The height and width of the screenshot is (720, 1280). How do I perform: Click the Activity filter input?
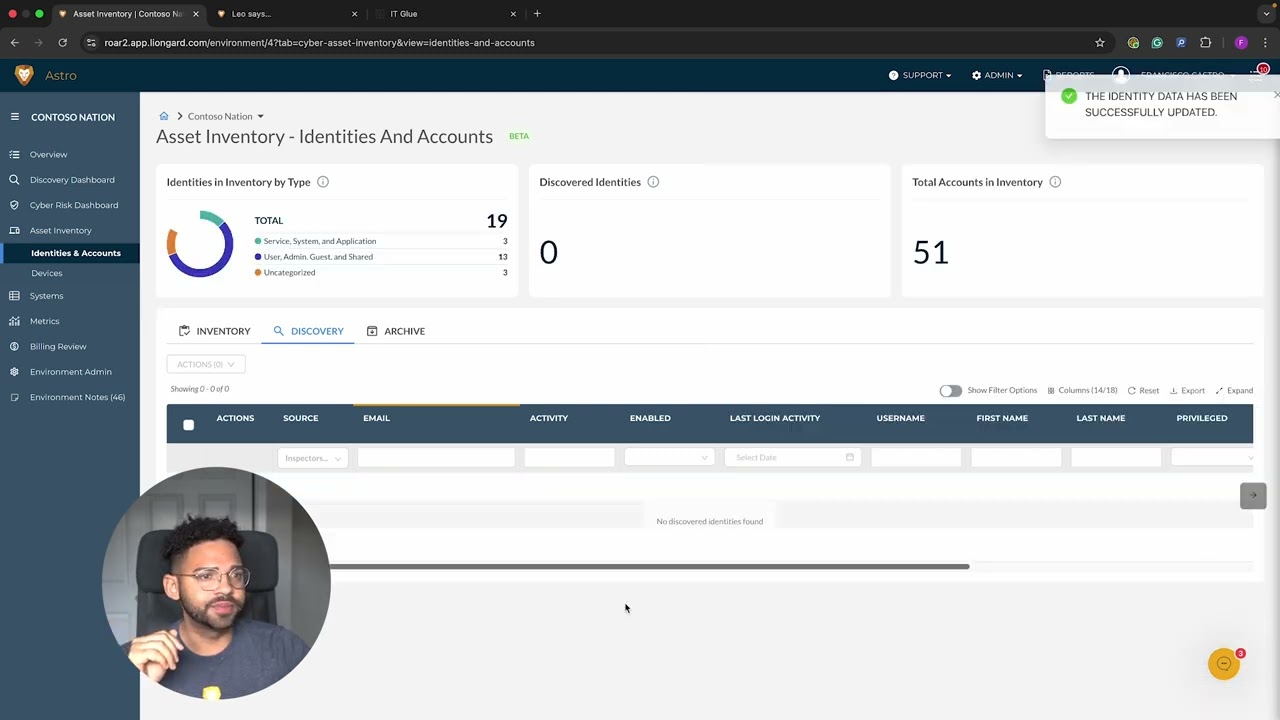pos(569,457)
